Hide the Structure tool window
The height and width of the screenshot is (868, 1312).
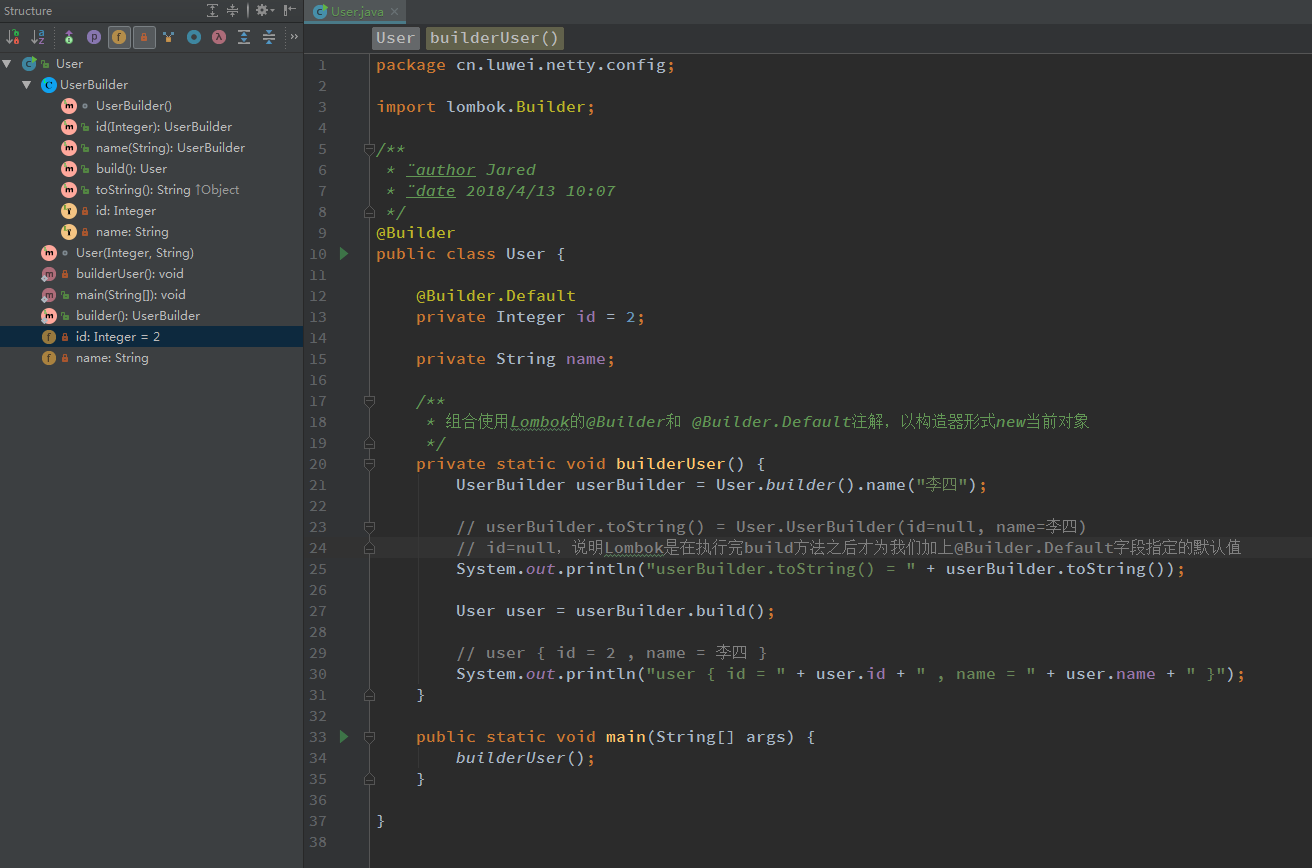point(289,10)
